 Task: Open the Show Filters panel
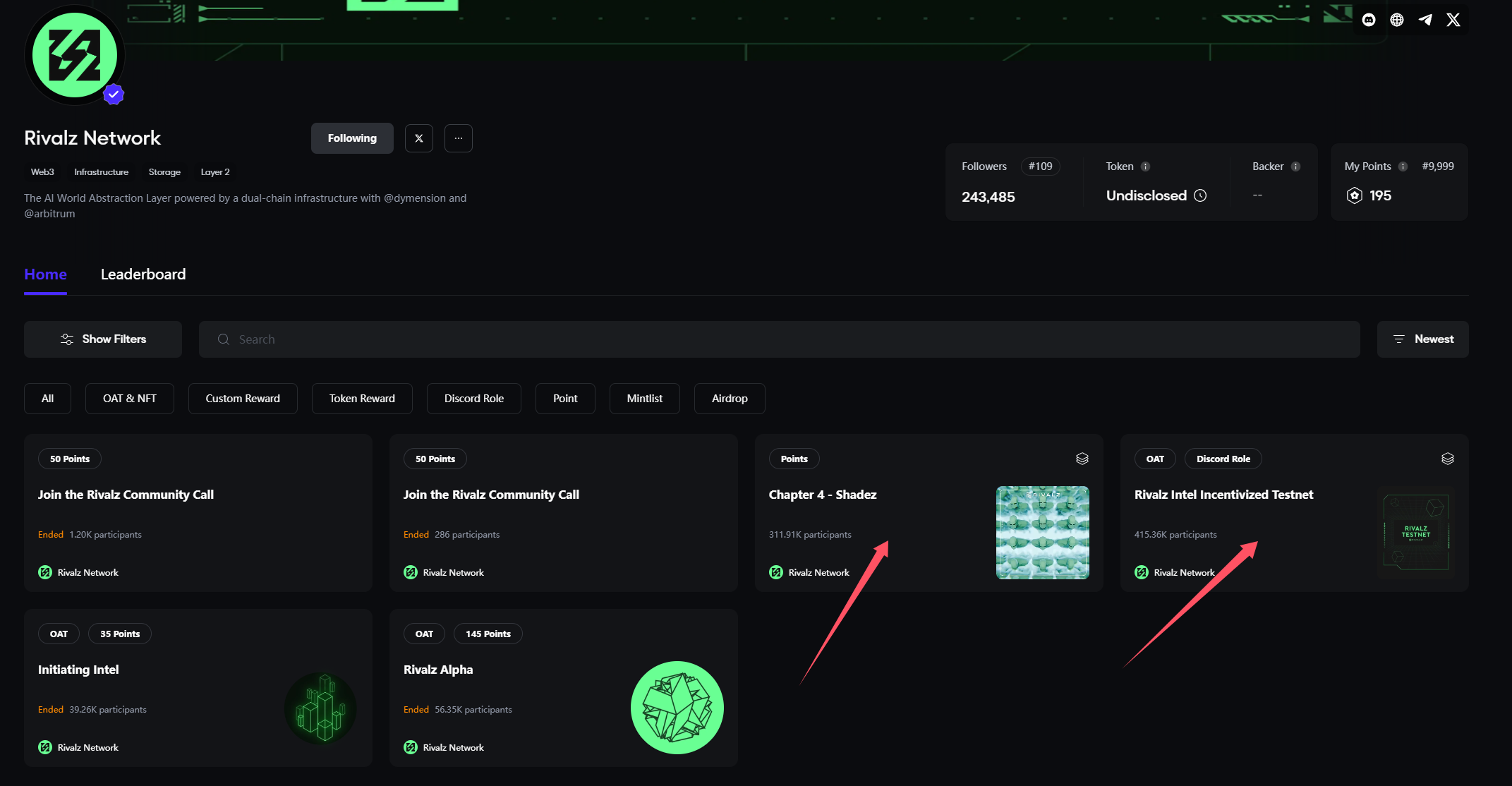pos(103,339)
